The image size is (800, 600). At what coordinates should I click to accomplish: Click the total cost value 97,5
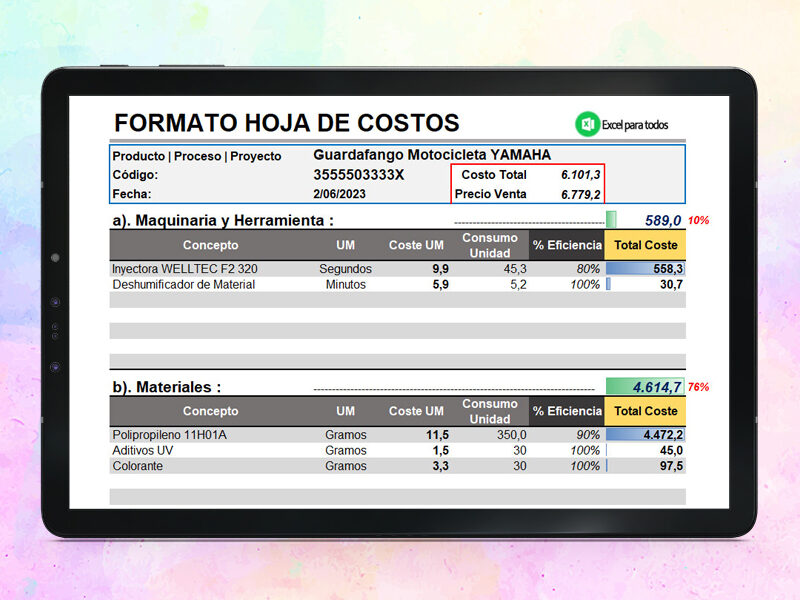pos(671,466)
